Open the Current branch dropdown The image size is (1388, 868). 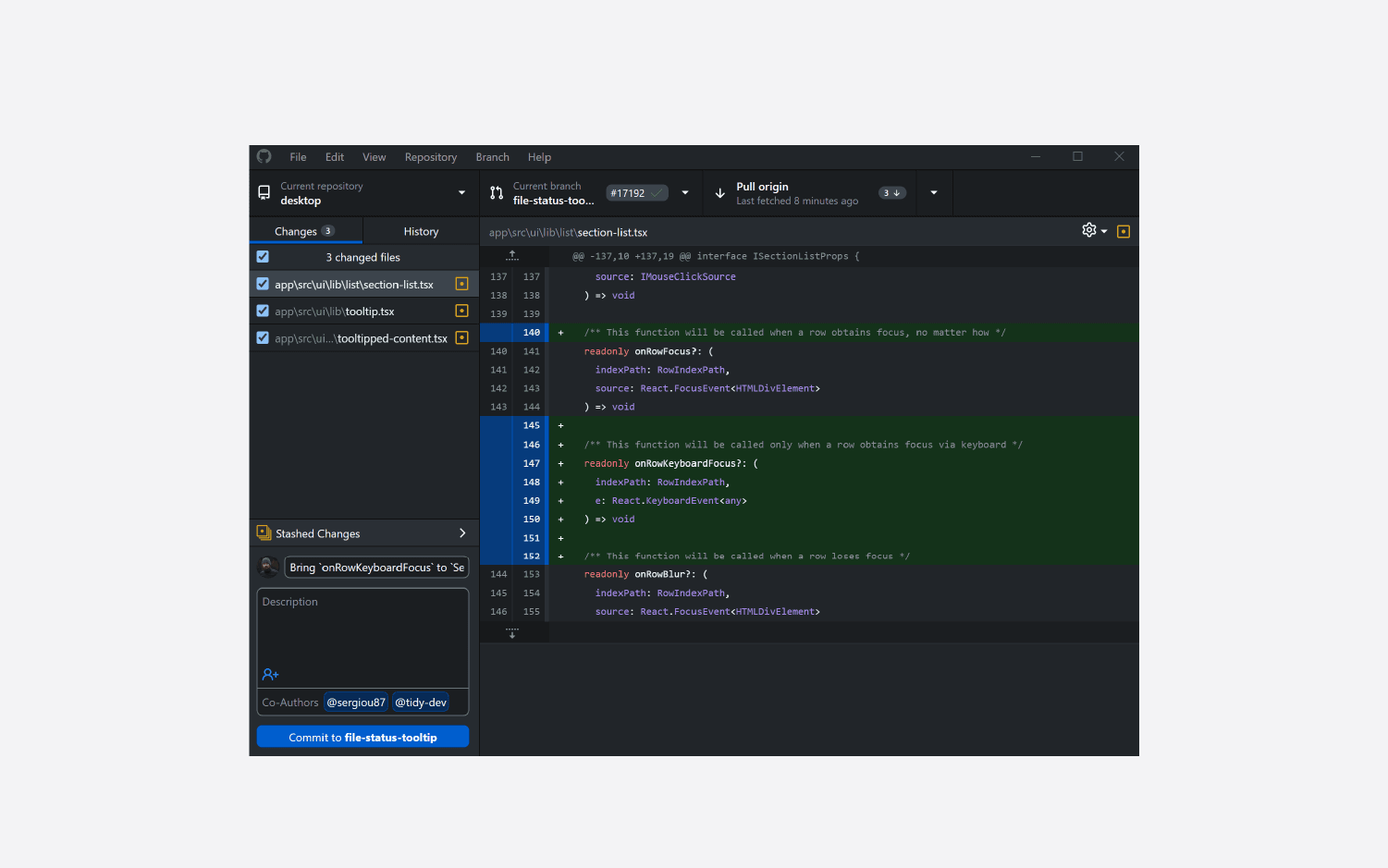tap(590, 193)
